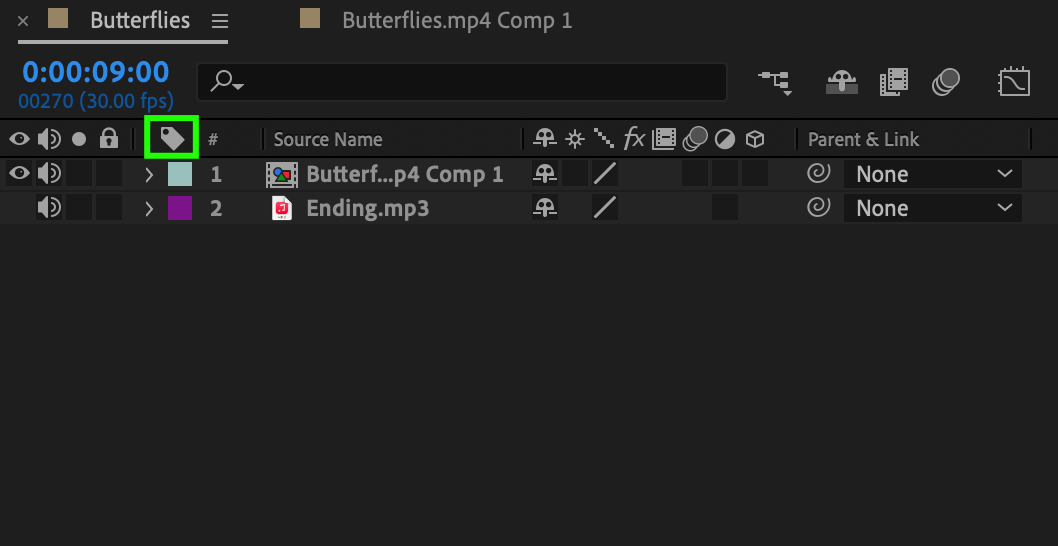This screenshot has width=1058, height=546.
Task: Click the Label tag column icon
Action: pos(172,139)
